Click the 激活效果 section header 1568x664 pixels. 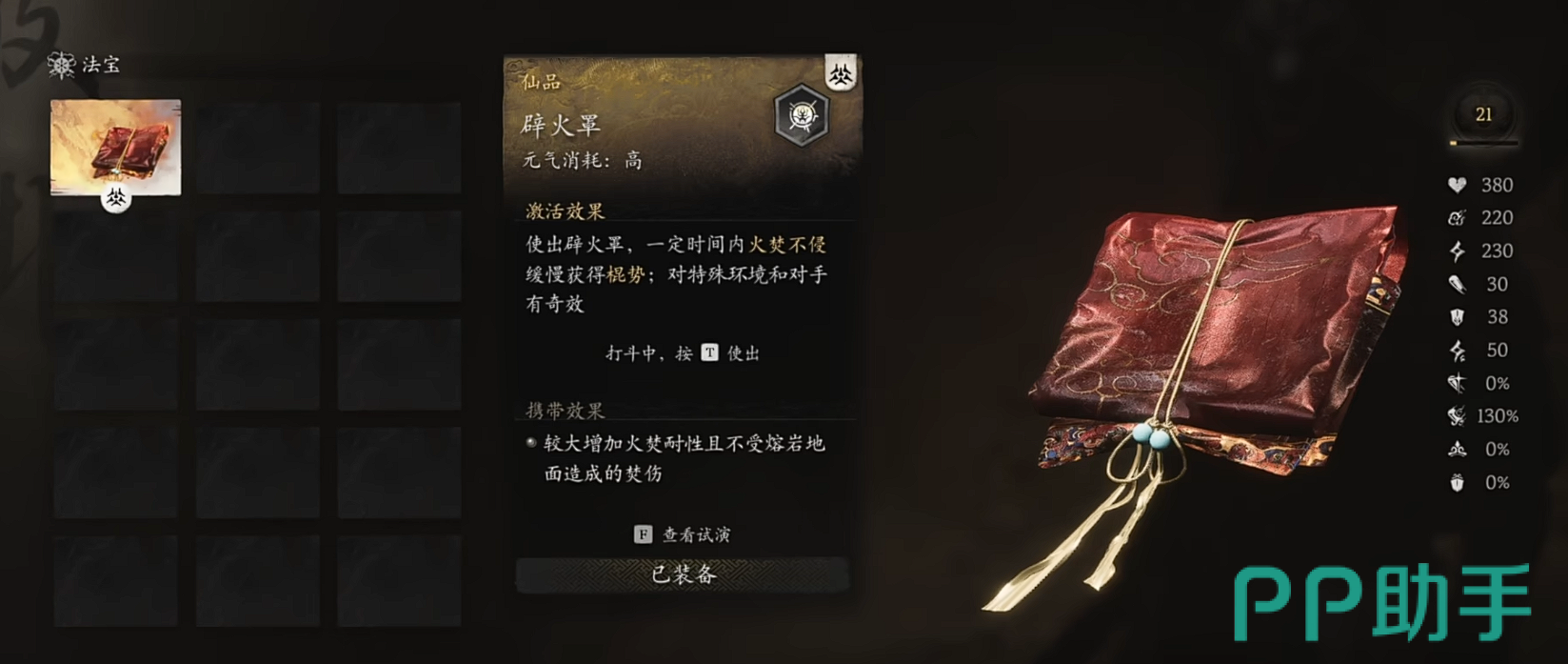coord(566,211)
